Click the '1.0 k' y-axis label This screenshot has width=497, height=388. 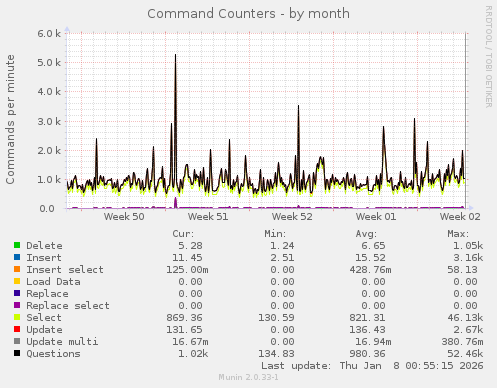click(x=49, y=180)
